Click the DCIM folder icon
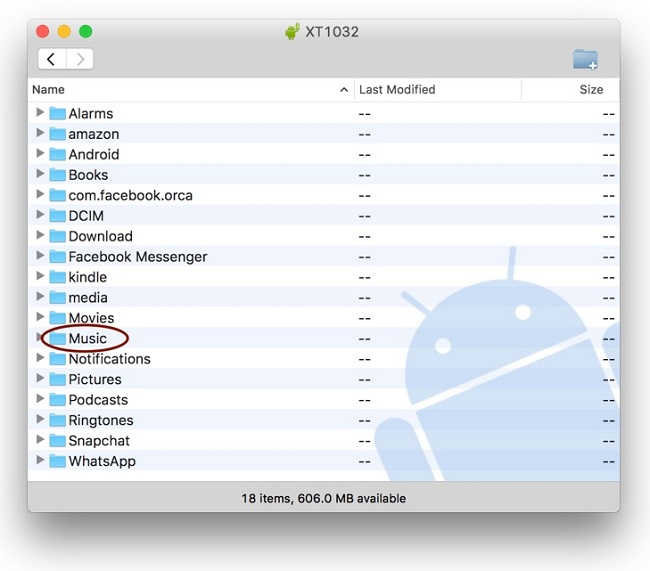Screen dimensions: 650x571 click(x=58, y=216)
